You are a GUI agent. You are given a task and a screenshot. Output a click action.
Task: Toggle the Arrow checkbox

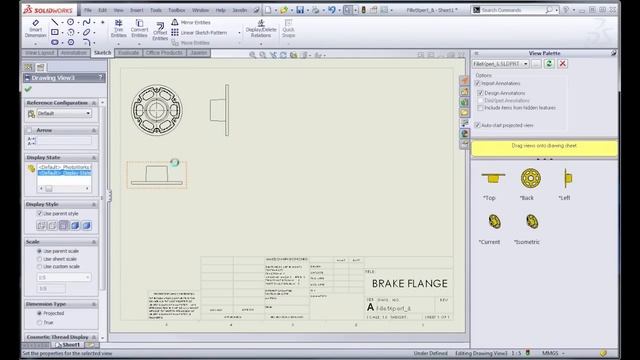(x=29, y=130)
